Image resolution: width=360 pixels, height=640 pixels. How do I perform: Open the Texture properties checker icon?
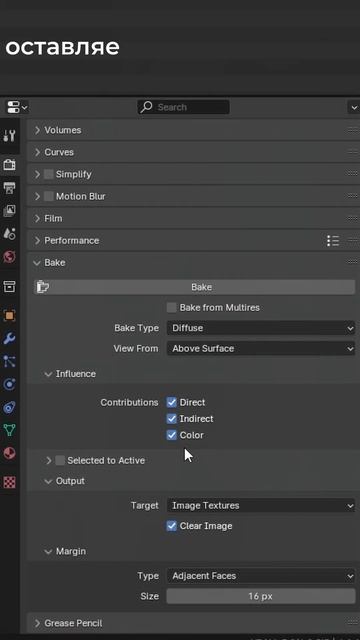point(9,482)
